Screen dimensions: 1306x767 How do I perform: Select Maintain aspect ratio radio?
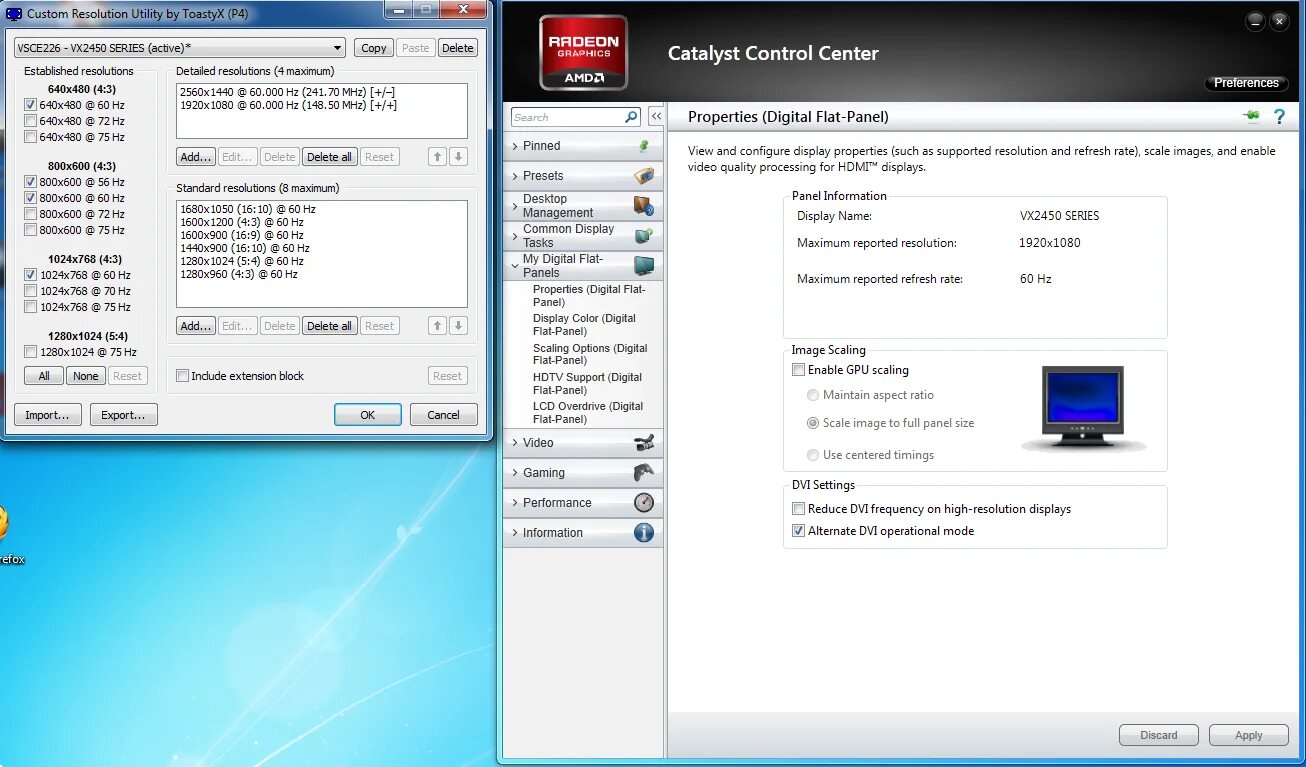813,395
